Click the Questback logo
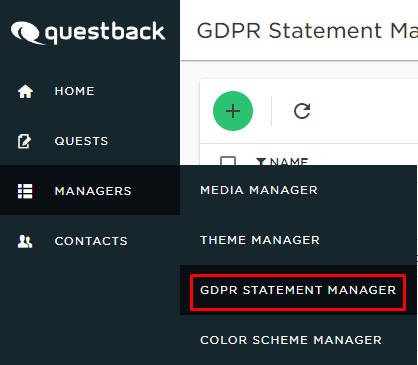The image size is (418, 365). [88, 33]
